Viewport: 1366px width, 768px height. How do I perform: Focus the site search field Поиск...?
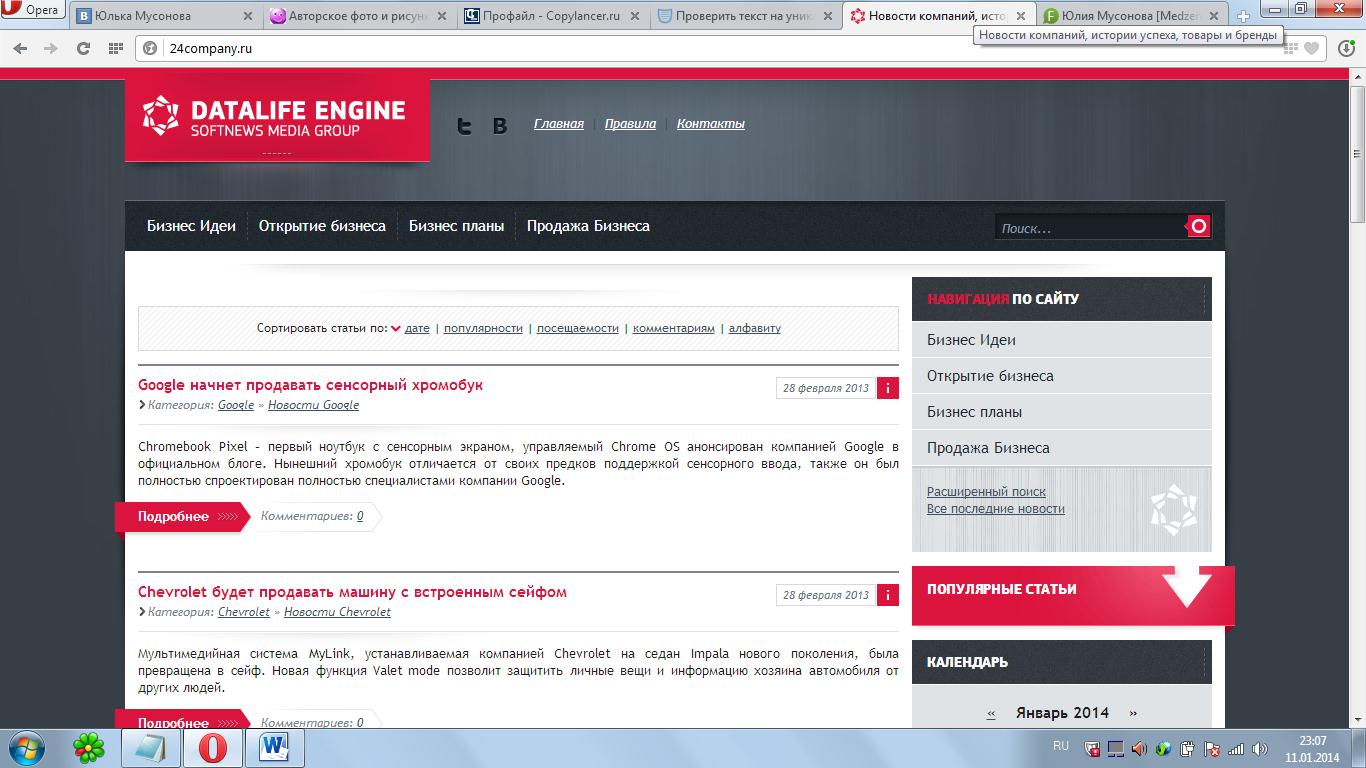pyautogui.click(x=1090, y=228)
